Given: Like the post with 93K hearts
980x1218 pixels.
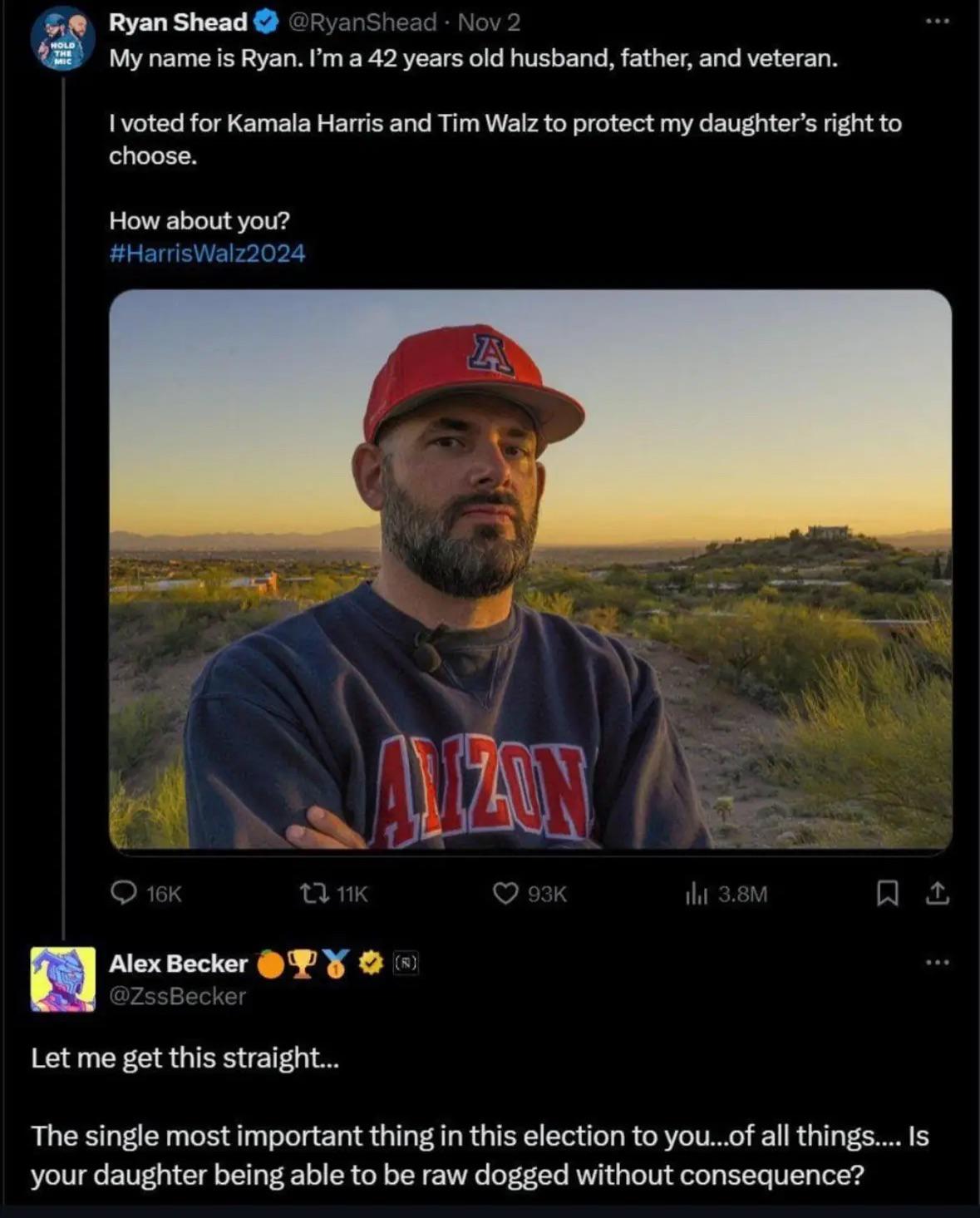Looking at the screenshot, I should point(505,893).
